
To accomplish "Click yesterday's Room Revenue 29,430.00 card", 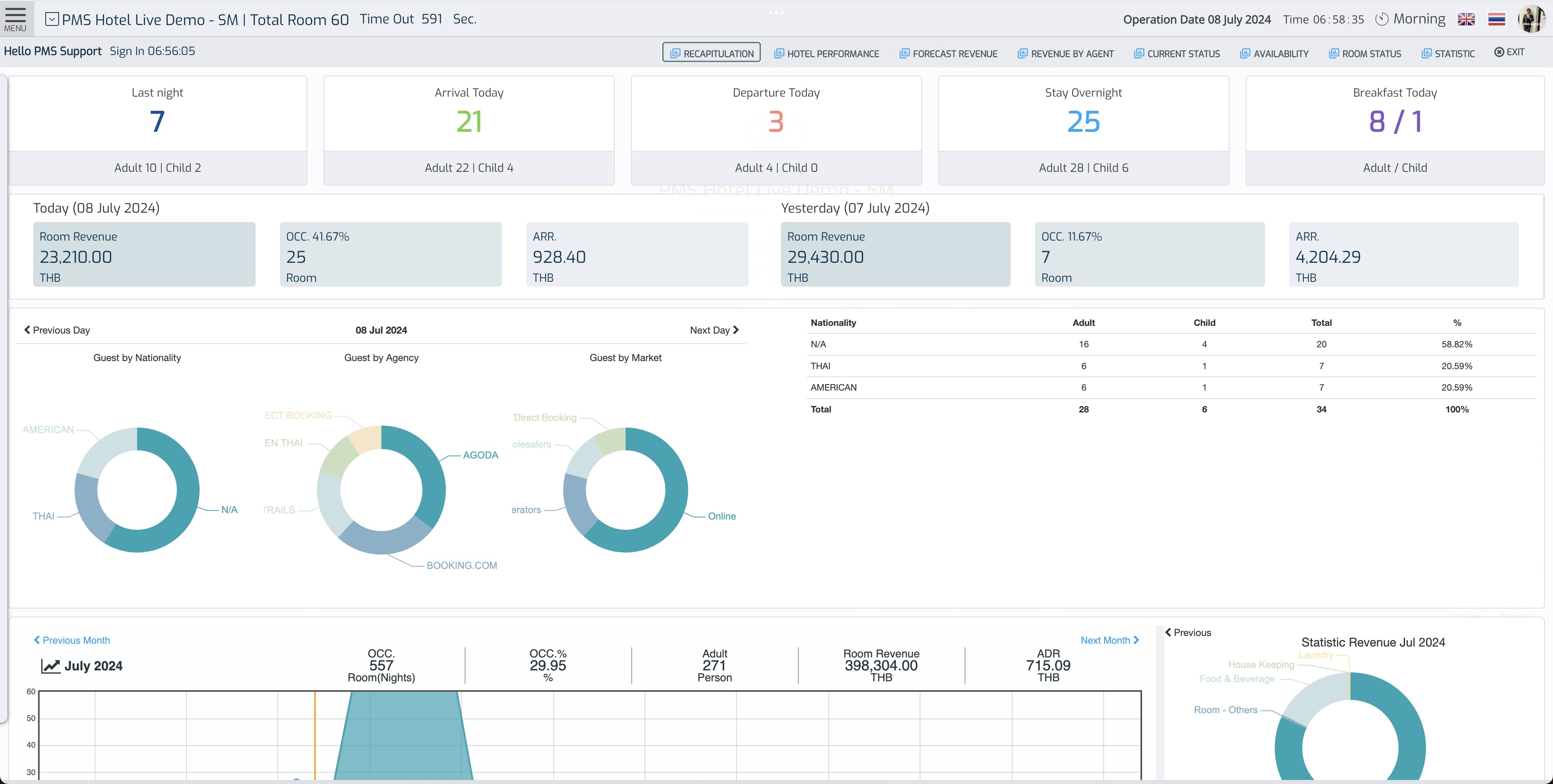I will coord(895,254).
